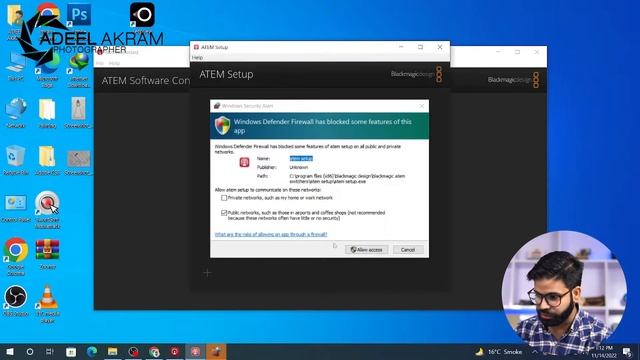The height and width of the screenshot is (360, 640).
Task: Open the File menu in ATEM Software Control
Action: [x=100, y=63]
